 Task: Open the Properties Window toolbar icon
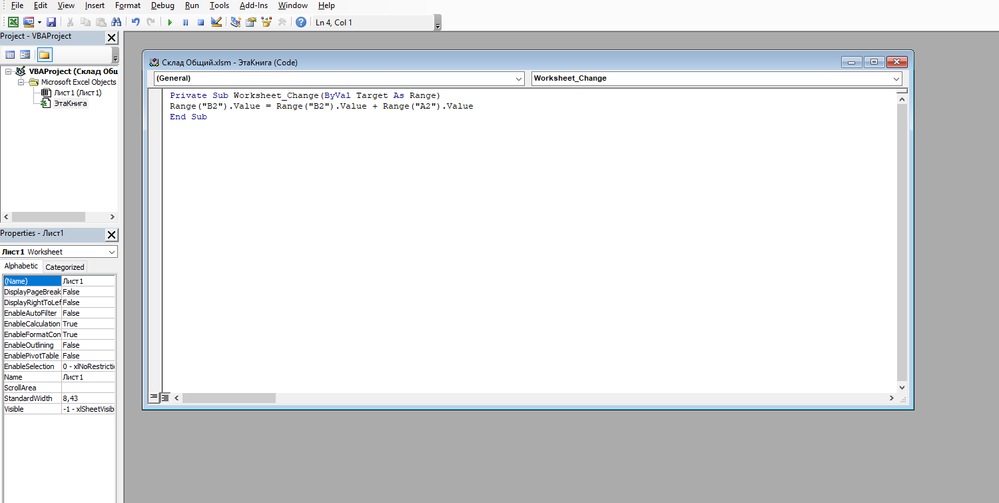(x=251, y=22)
